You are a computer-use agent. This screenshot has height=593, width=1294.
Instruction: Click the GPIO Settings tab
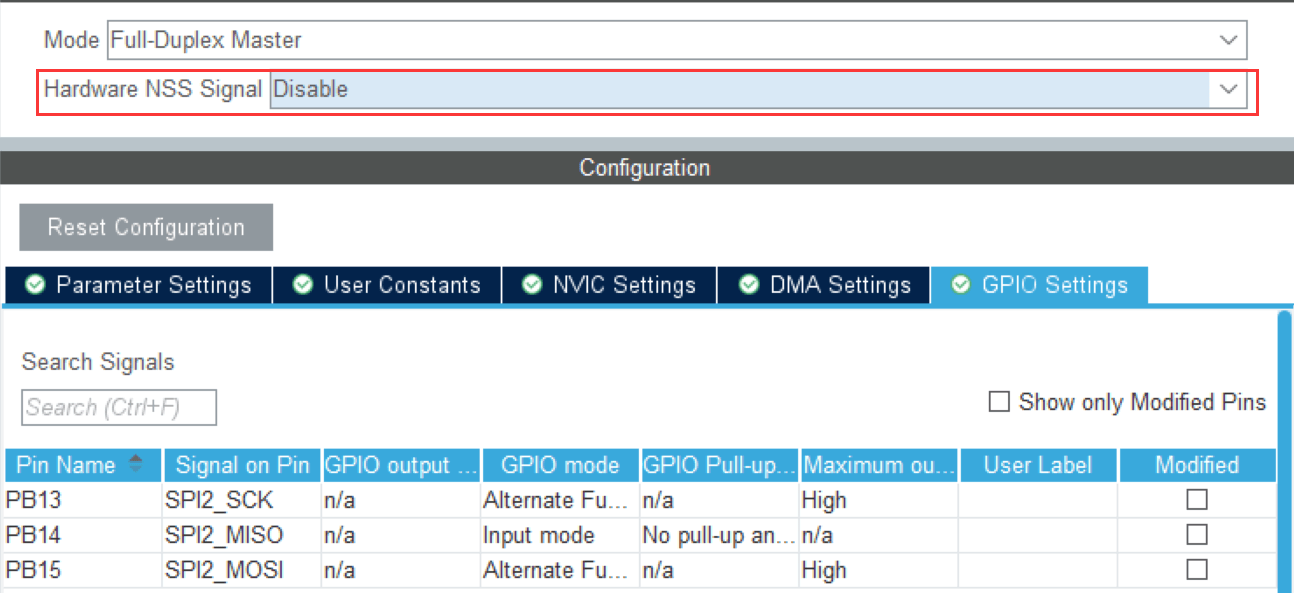click(x=1040, y=285)
